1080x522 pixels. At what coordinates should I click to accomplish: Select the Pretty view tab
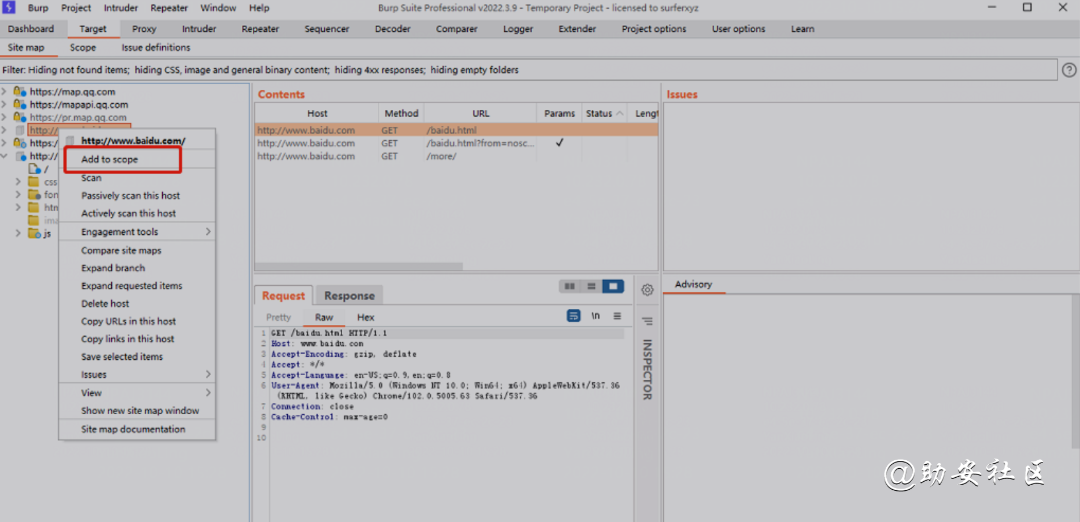278,317
